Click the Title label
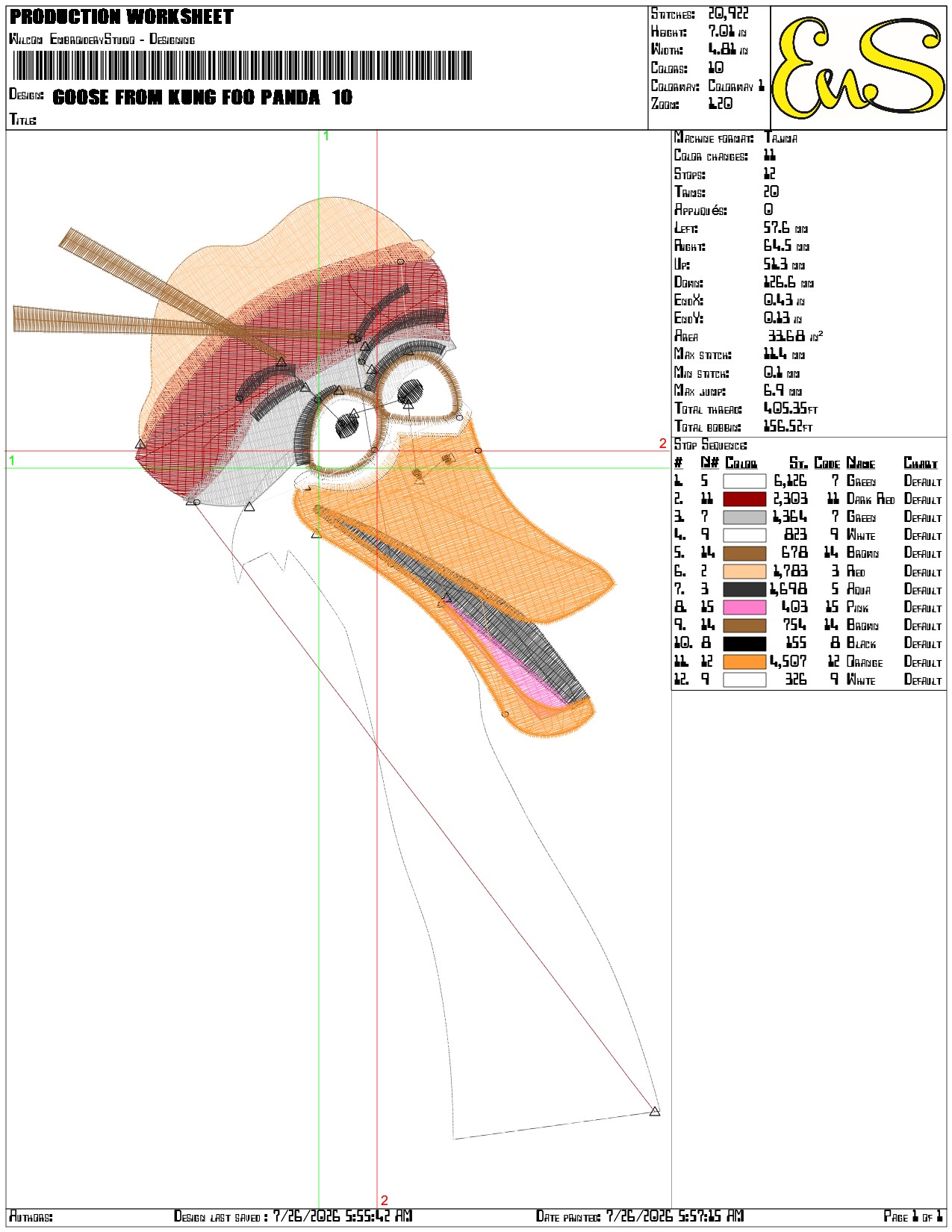This screenshot has height=1232, width=952. [22, 119]
